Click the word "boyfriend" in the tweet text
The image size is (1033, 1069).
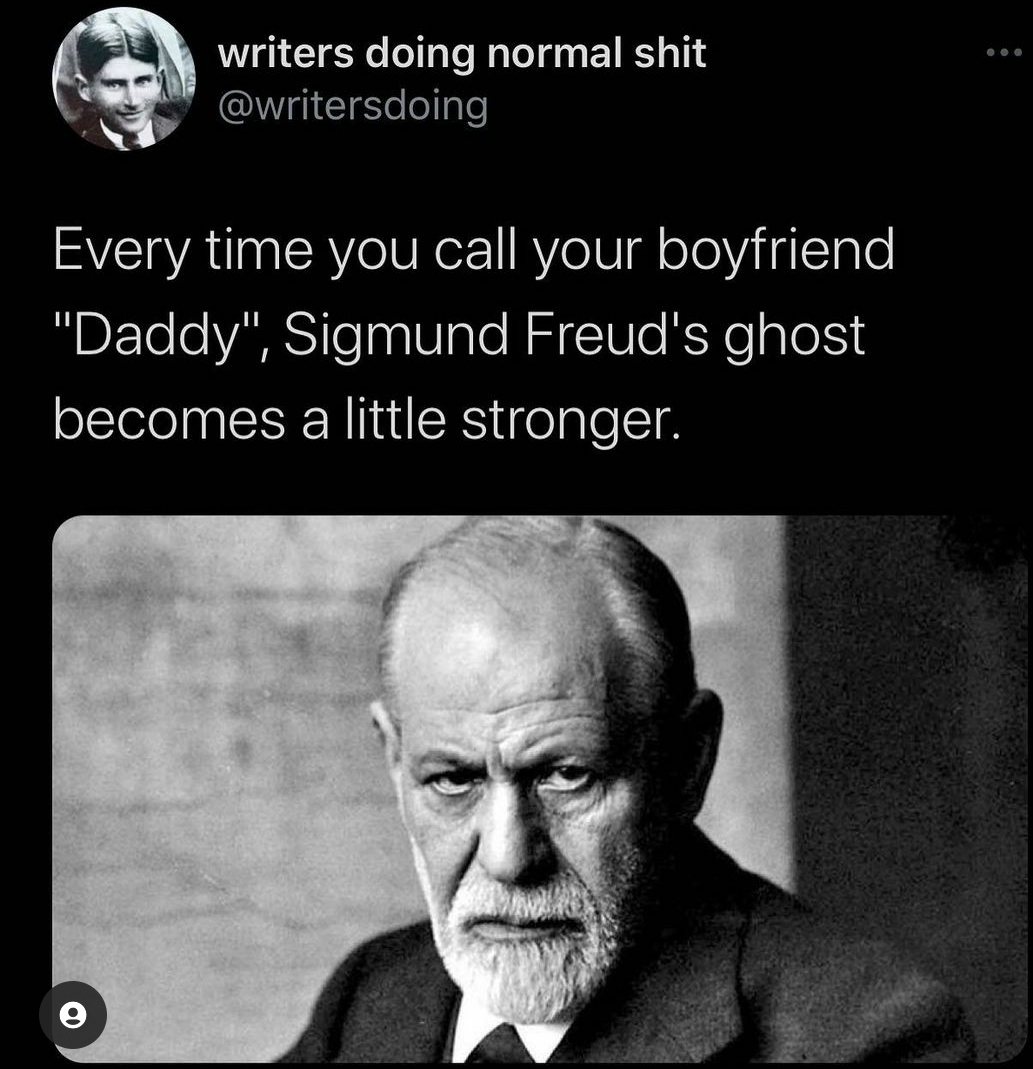pyautogui.click(x=775, y=252)
